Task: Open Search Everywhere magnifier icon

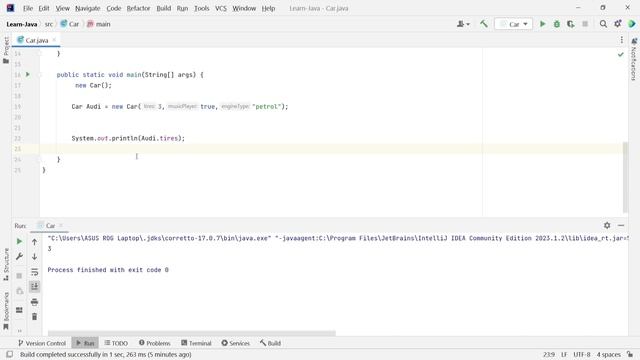Action: point(603,24)
